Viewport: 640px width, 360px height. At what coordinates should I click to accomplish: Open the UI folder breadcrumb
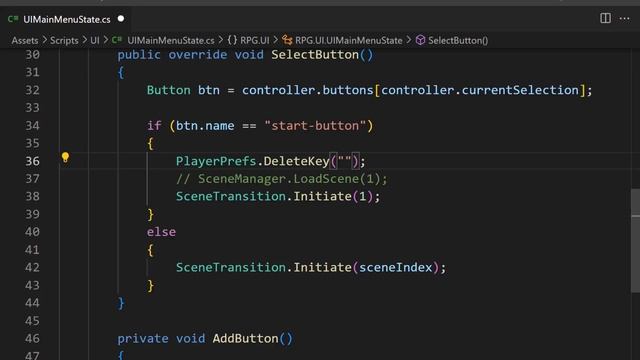click(x=95, y=40)
